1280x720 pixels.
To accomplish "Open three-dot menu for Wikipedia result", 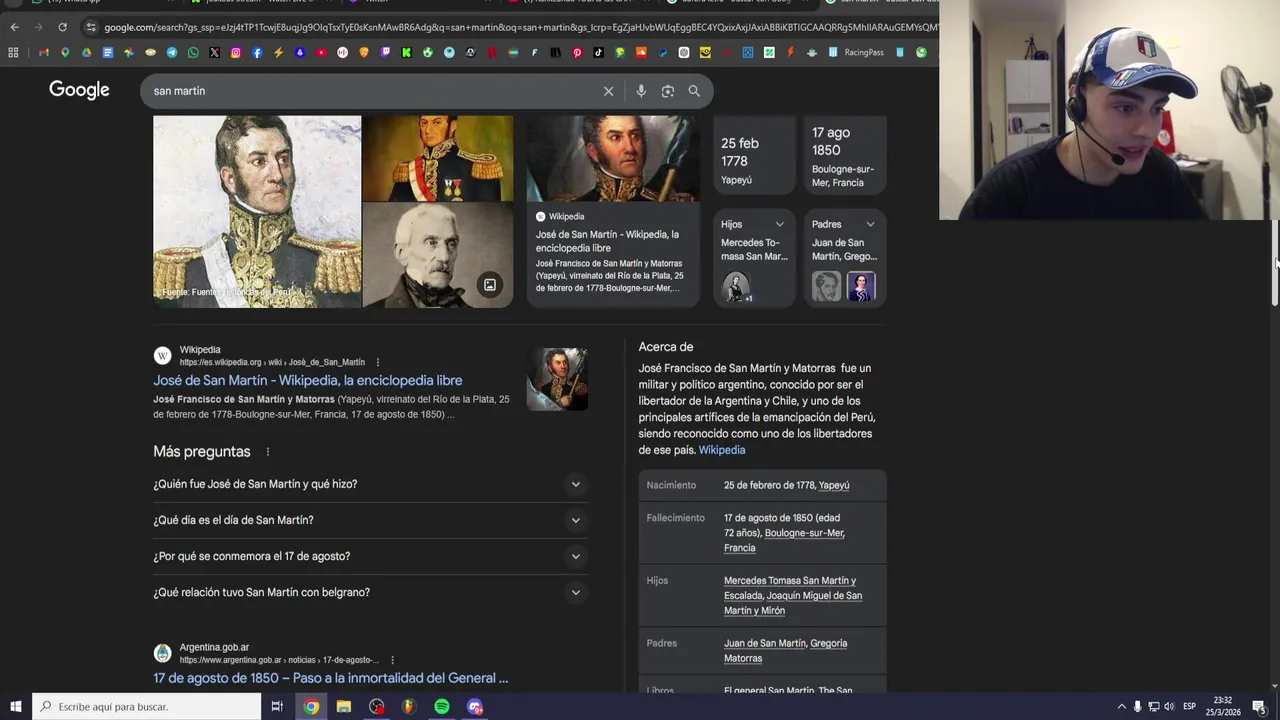I will [377, 362].
